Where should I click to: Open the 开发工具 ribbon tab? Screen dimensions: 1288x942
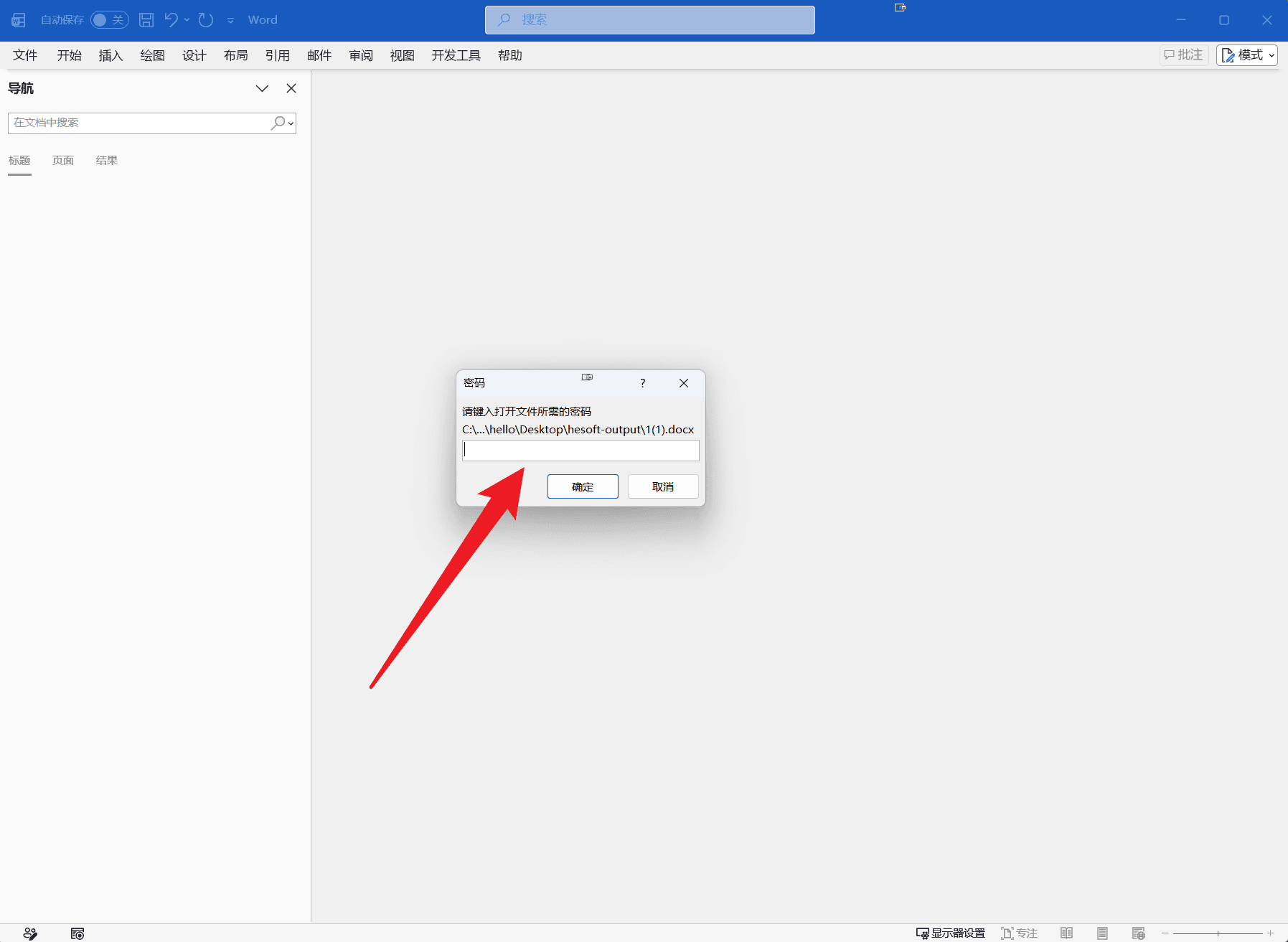tap(456, 55)
